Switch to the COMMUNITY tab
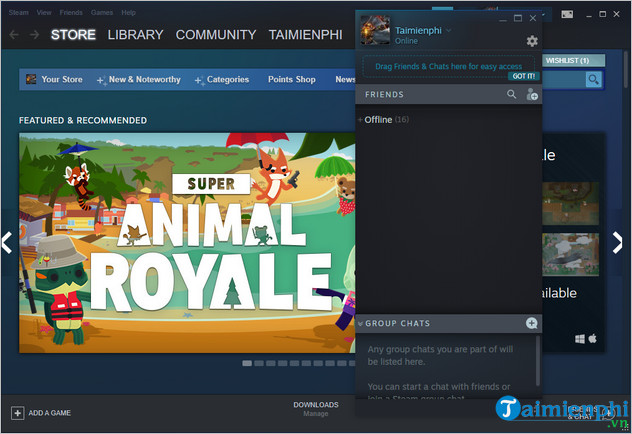The height and width of the screenshot is (434, 632). 216,35
